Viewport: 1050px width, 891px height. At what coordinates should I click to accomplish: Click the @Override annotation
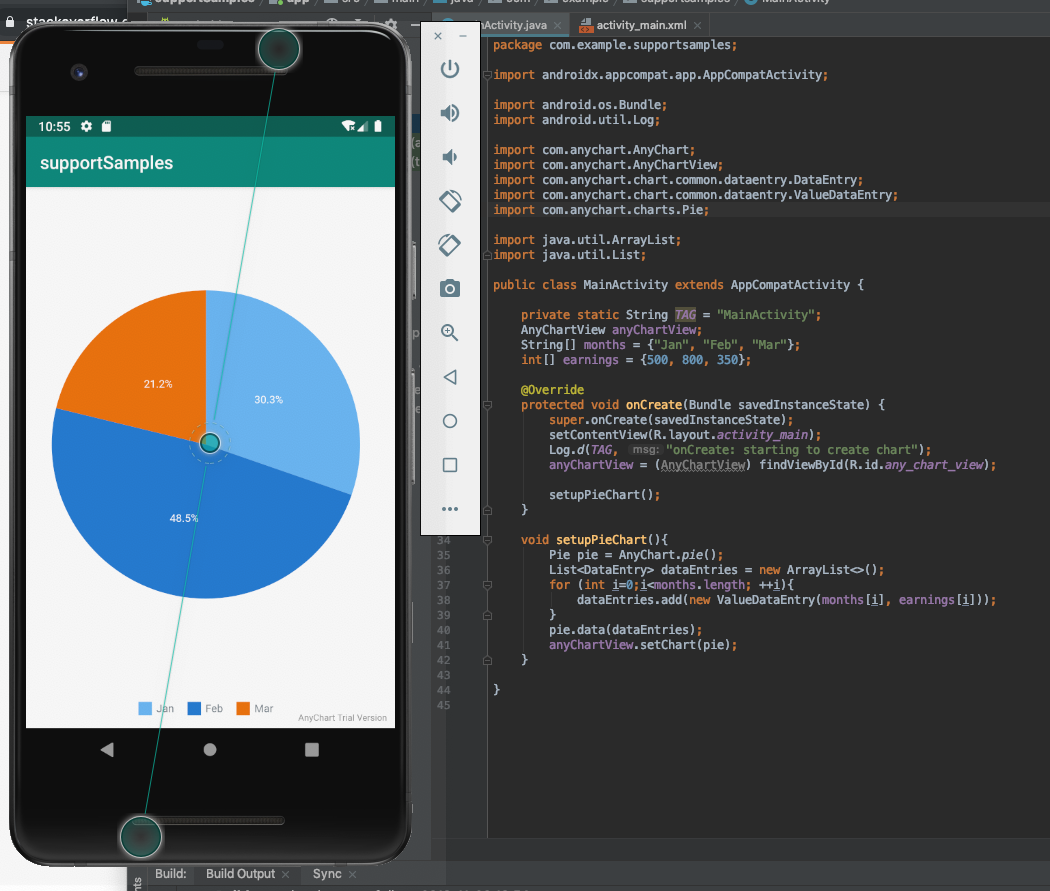coord(552,390)
